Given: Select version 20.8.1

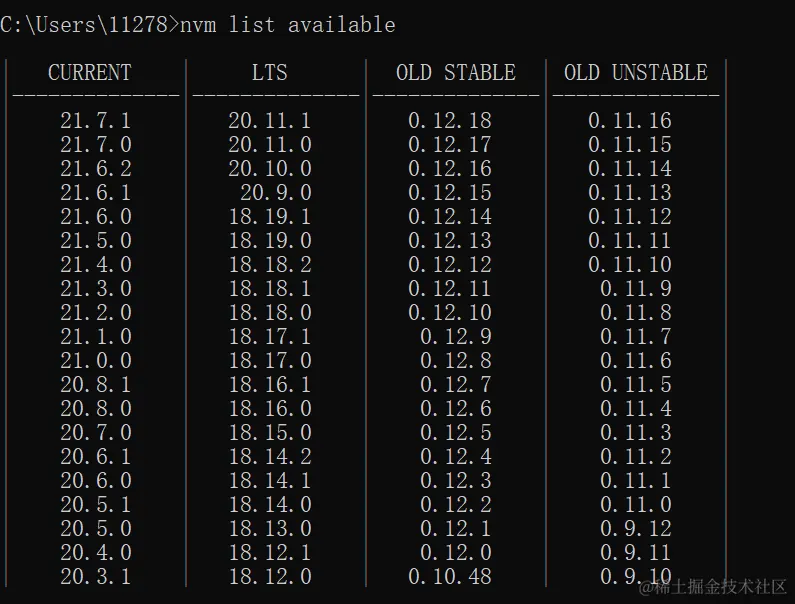Looking at the screenshot, I should tap(96, 384).
